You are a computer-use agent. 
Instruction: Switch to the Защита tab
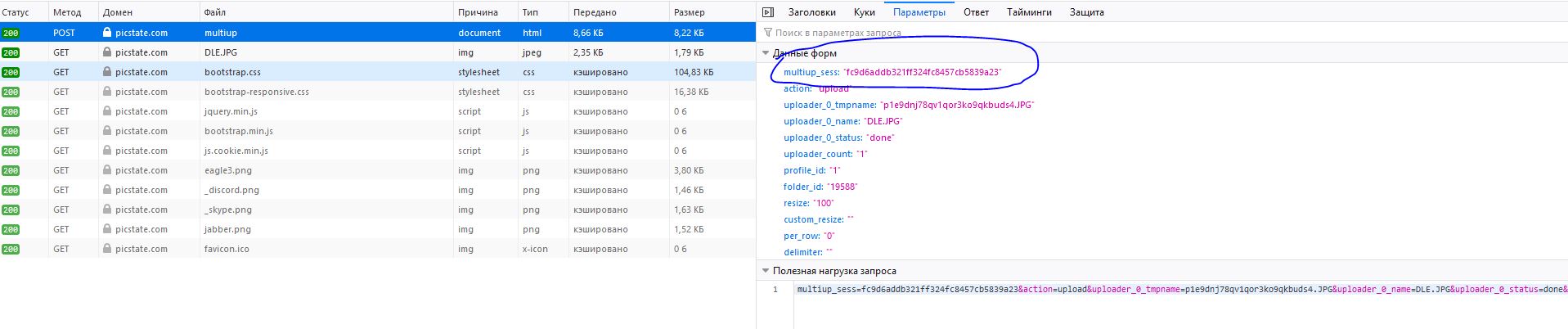[x=1086, y=12]
